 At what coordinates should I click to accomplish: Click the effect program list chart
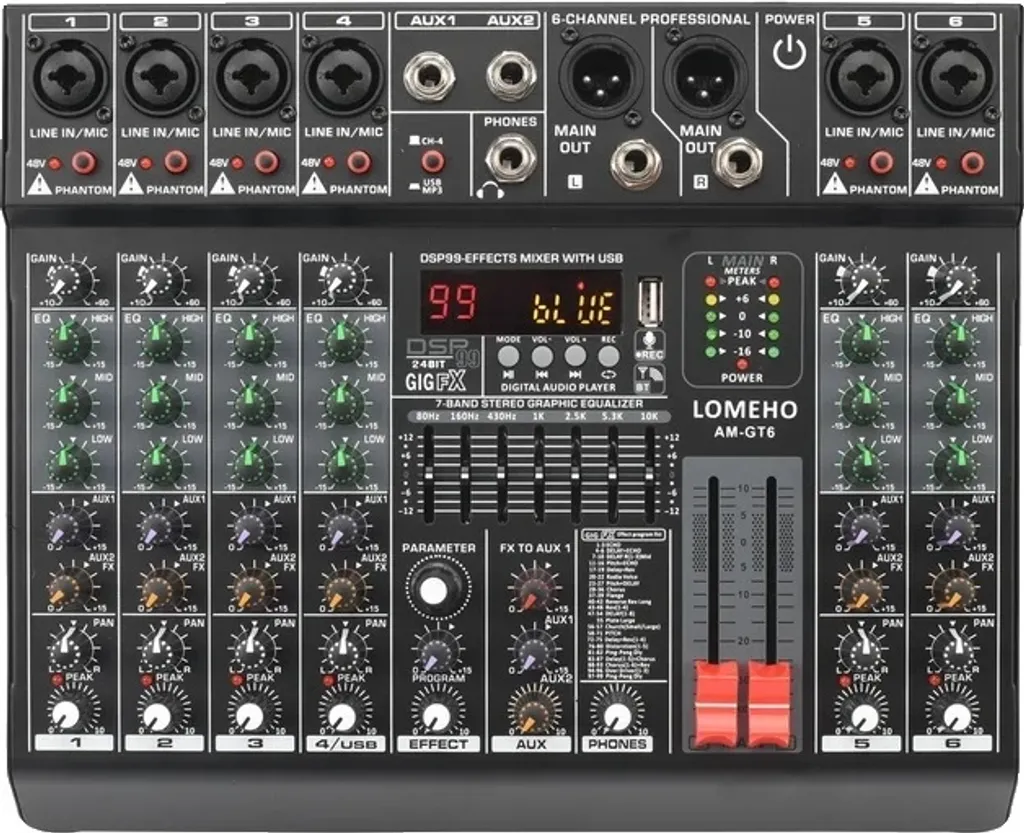point(624,604)
